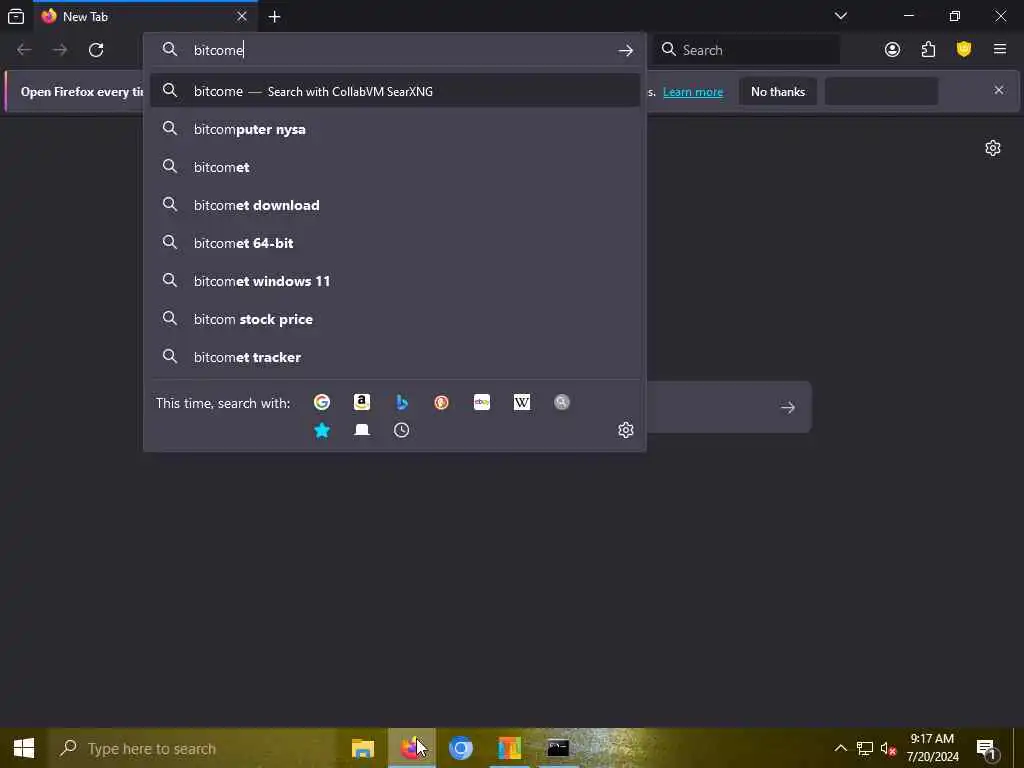The width and height of the screenshot is (1024, 768).
Task: Open the notification center icon
Action: 986,748
